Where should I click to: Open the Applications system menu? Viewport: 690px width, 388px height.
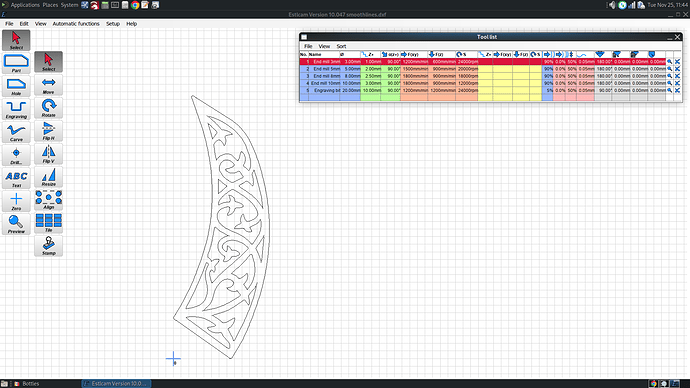tap(25, 5)
